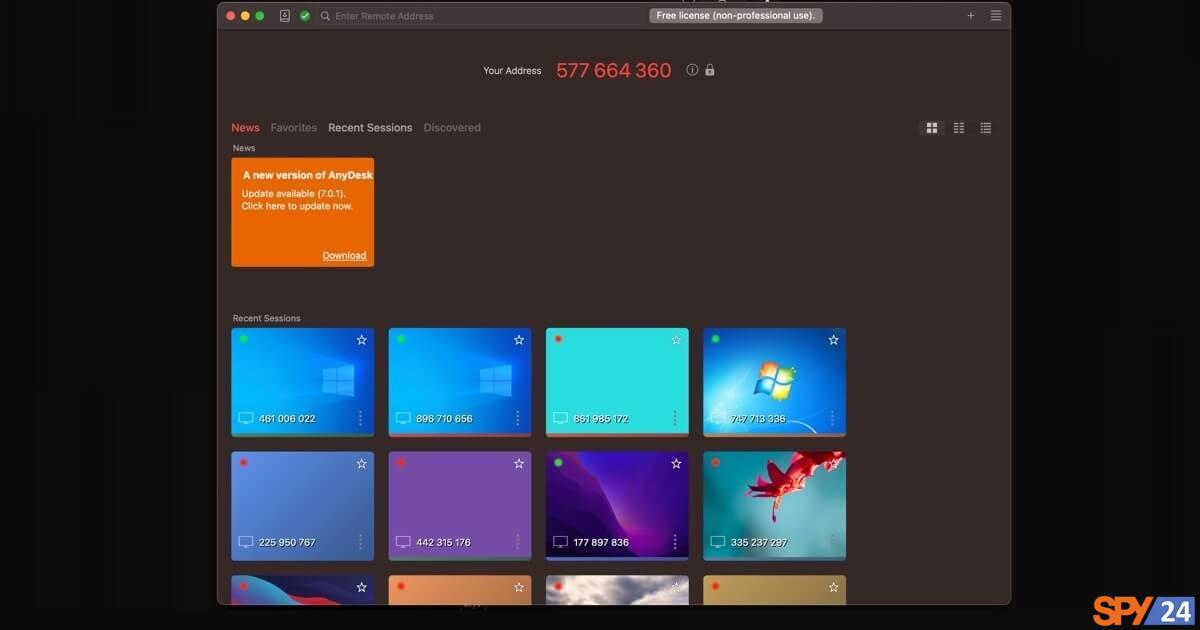Switch to detailed list view of sessions

pyautogui.click(x=958, y=127)
